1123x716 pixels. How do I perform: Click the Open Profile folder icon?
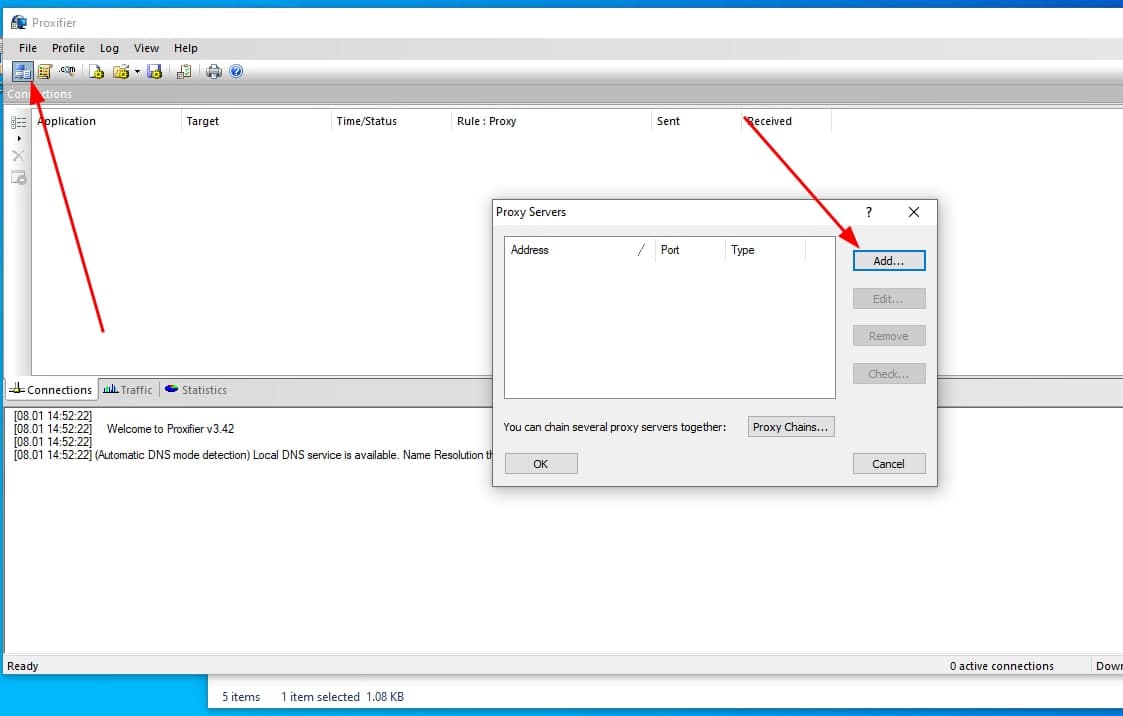tap(121, 71)
